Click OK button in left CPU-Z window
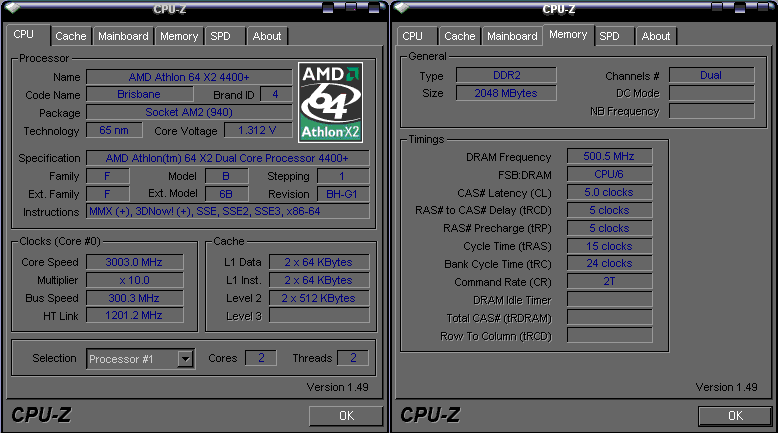 click(x=346, y=416)
